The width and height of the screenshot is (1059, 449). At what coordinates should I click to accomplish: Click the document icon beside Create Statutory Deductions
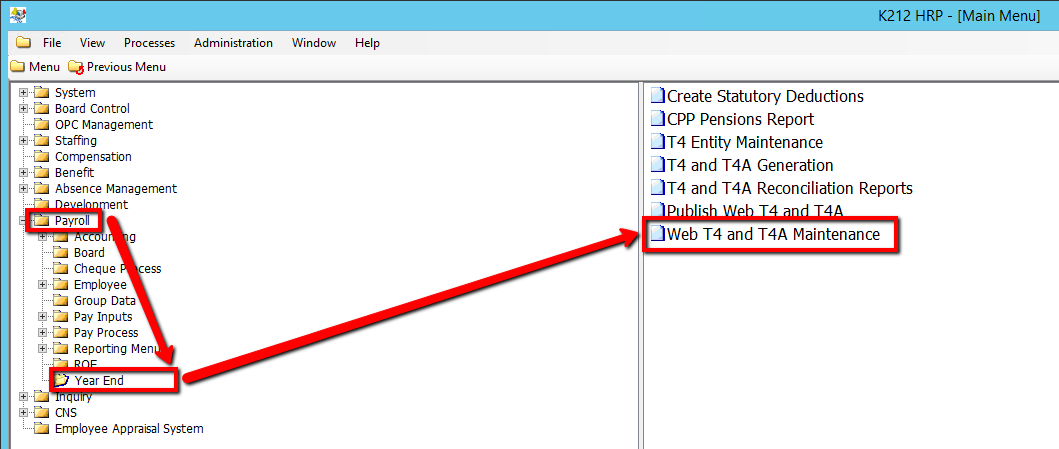point(657,97)
